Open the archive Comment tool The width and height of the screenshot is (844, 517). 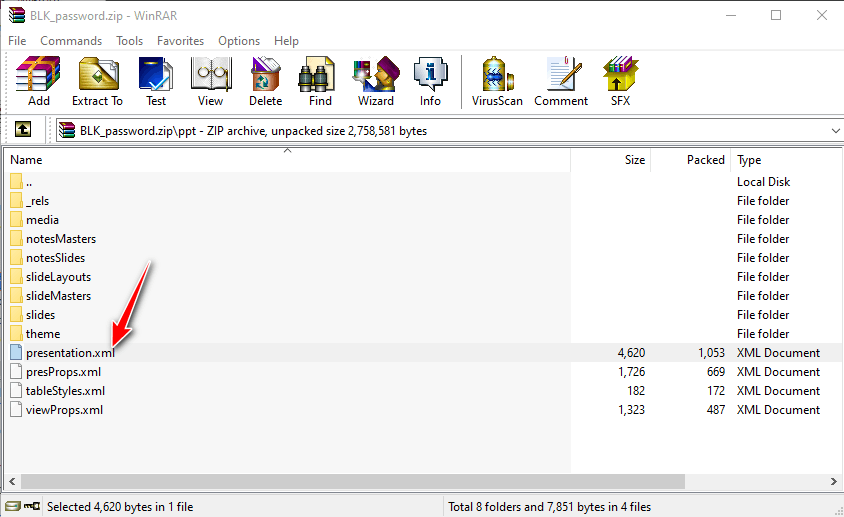[x=561, y=81]
